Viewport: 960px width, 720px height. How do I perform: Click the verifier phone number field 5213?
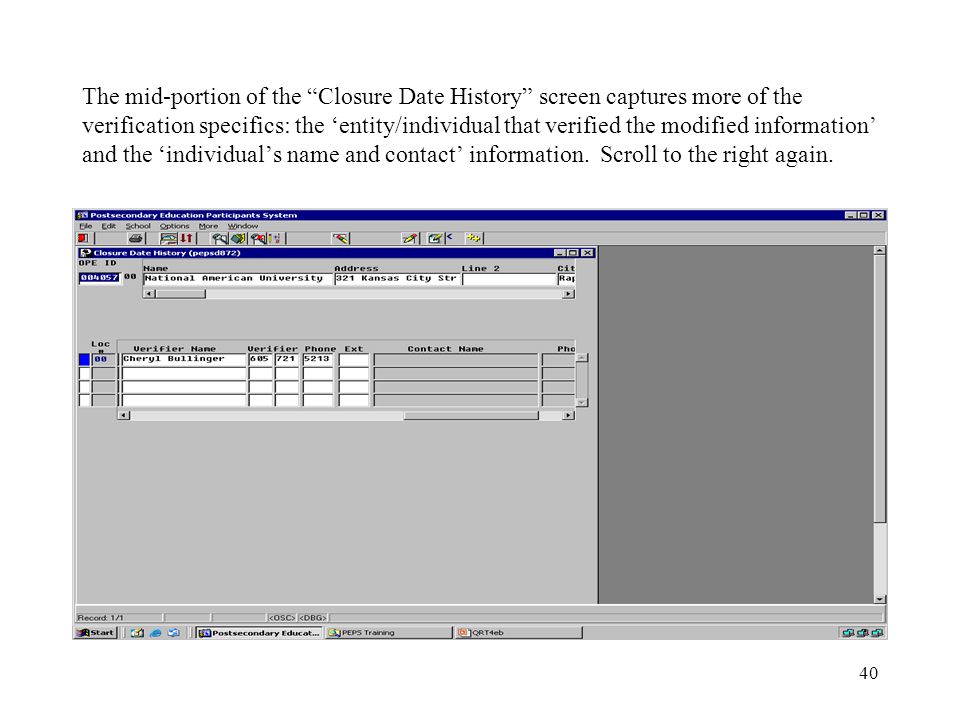coord(318,359)
